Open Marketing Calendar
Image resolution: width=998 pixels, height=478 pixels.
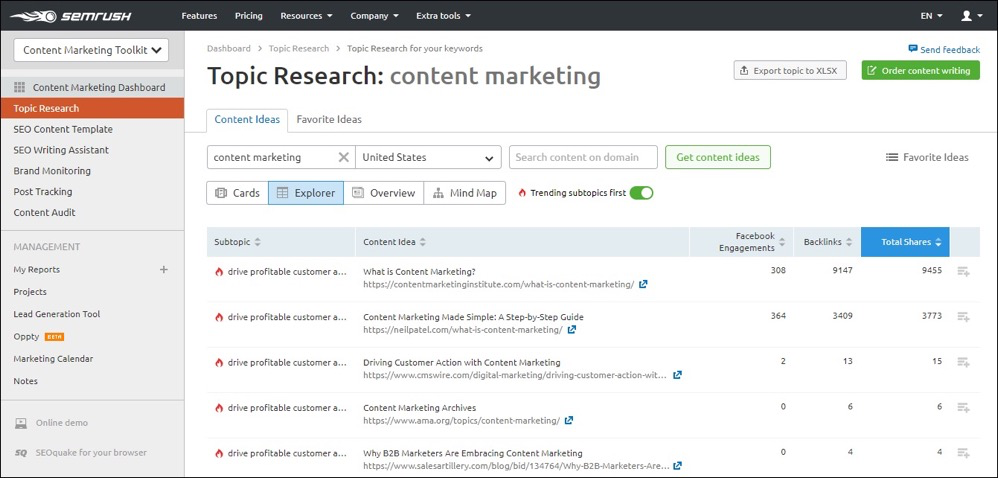(53, 358)
